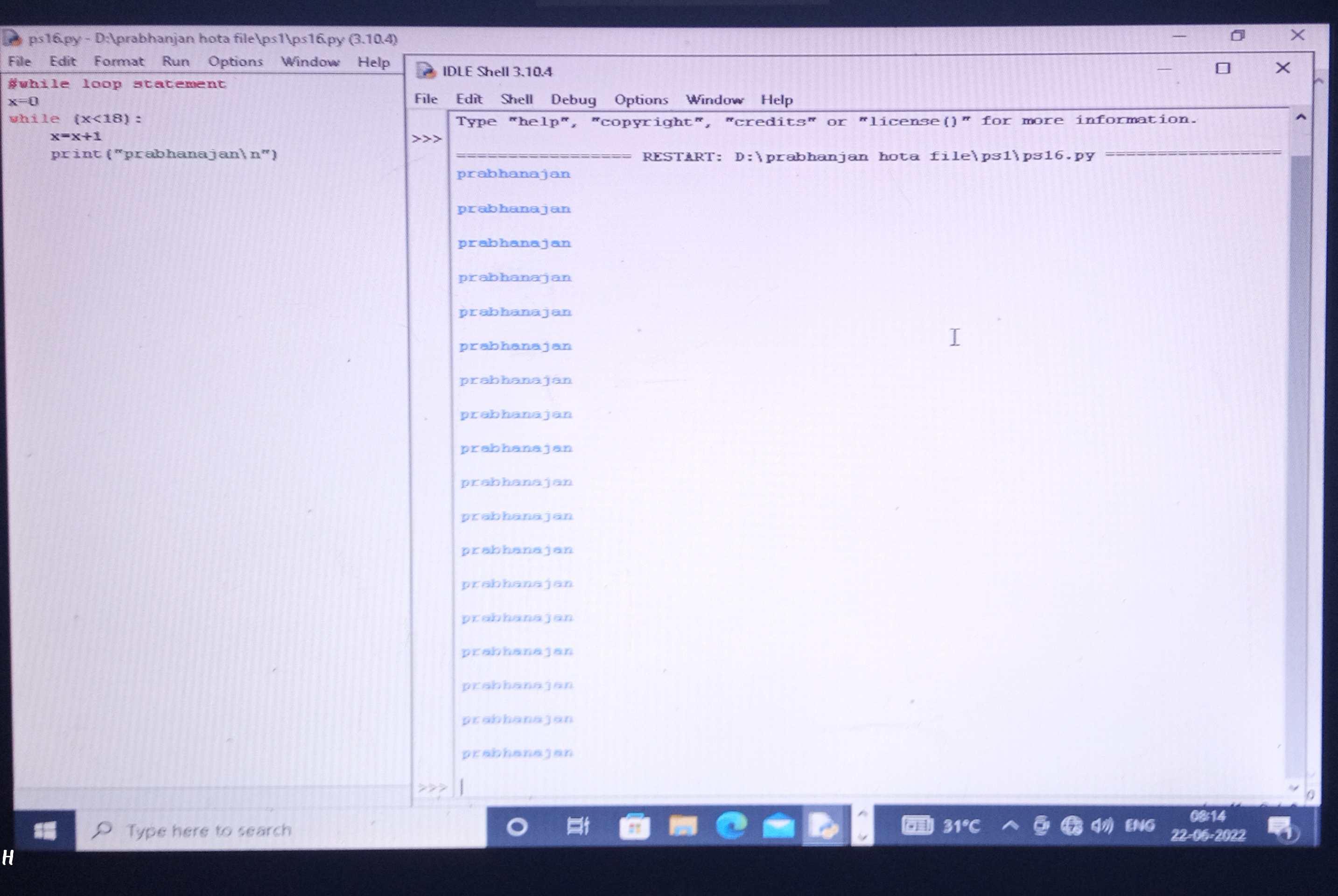Open the Microsoft Store taskbar icon
Viewport: 1338px width, 896px height.
pos(634,827)
